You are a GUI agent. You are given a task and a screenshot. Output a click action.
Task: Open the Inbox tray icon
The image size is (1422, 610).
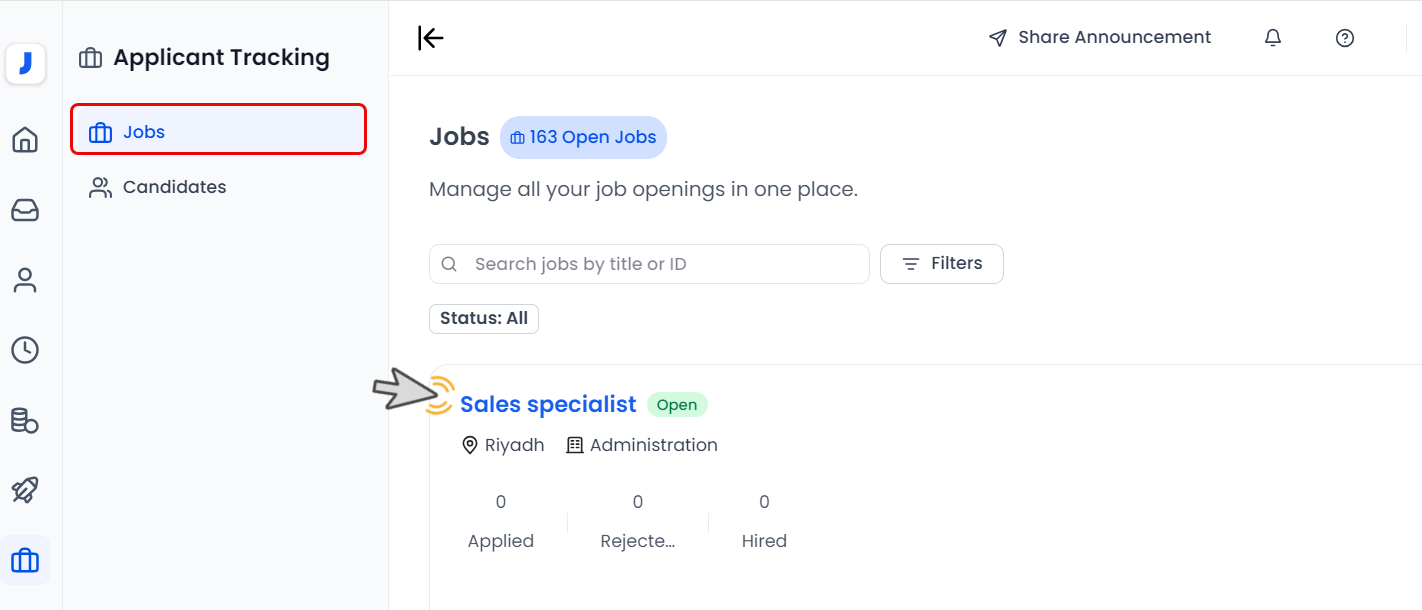click(x=25, y=210)
